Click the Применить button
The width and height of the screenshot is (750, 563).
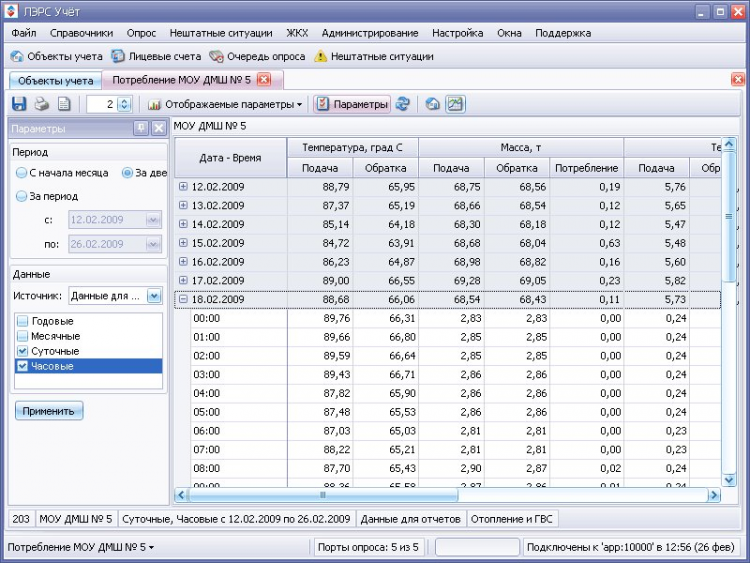pyautogui.click(x=49, y=411)
